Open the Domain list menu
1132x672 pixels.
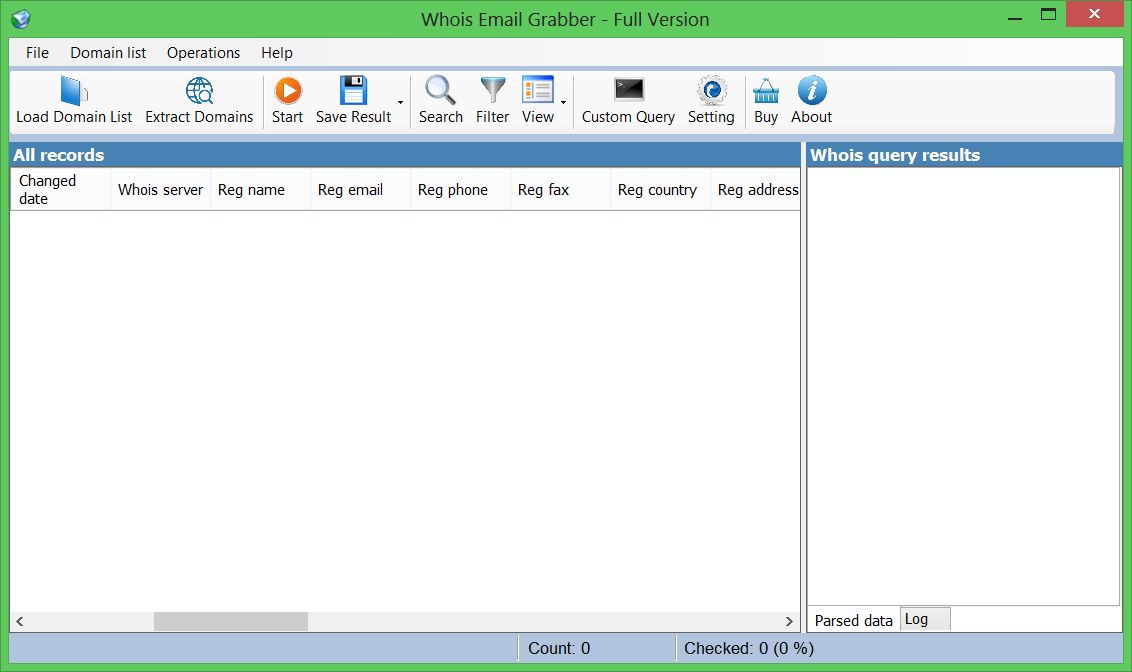[x=108, y=53]
